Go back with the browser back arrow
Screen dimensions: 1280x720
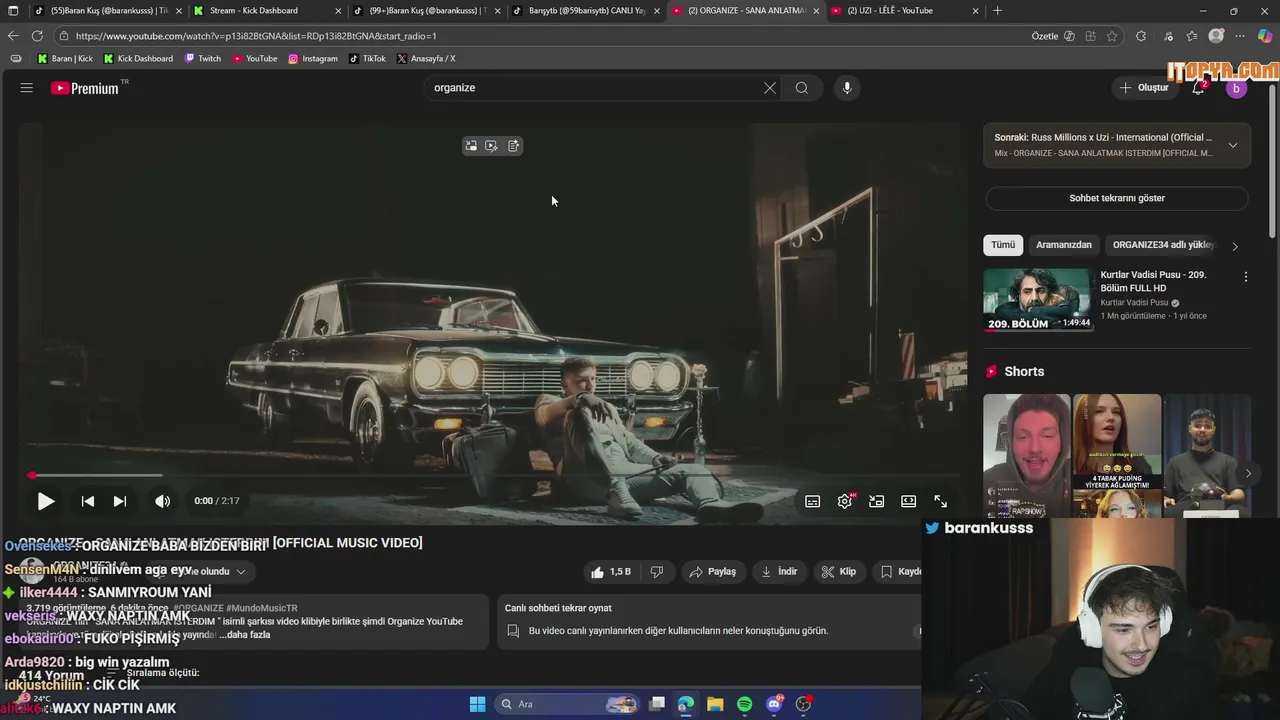click(13, 36)
